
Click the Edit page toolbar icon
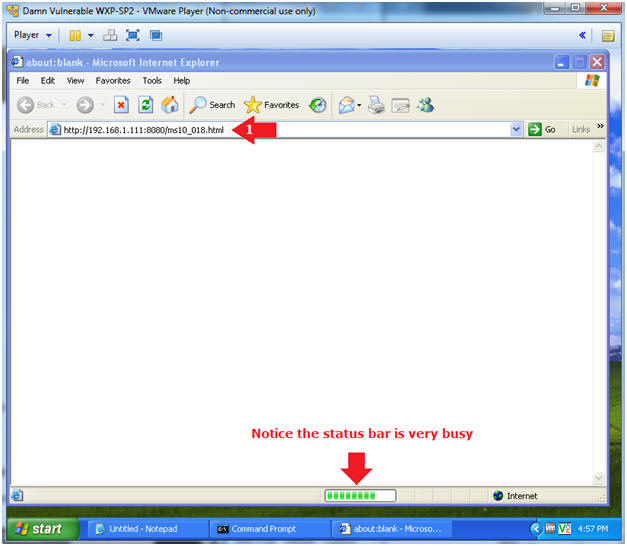tap(400, 106)
